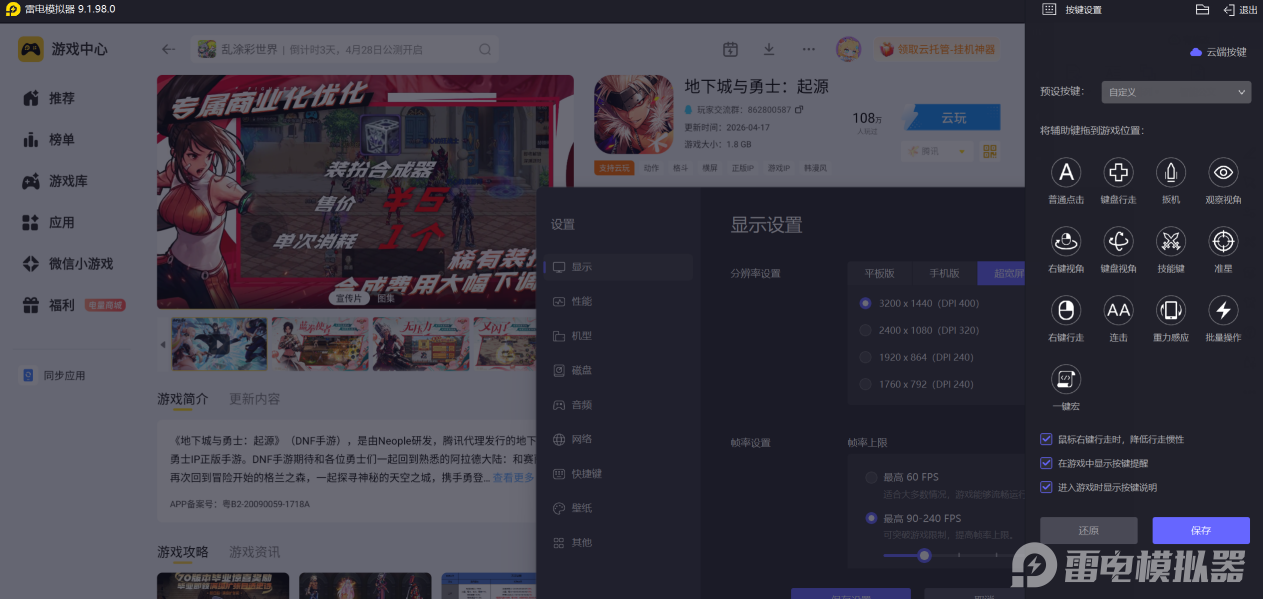Go back with the arrow icon
This screenshot has width=1263, height=599.
coord(168,49)
